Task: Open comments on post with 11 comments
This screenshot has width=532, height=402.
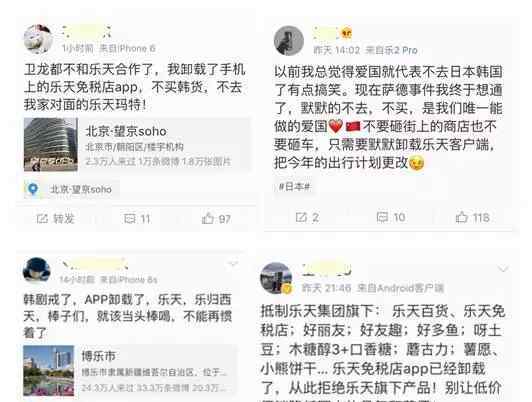Action: pyautogui.click(x=137, y=219)
